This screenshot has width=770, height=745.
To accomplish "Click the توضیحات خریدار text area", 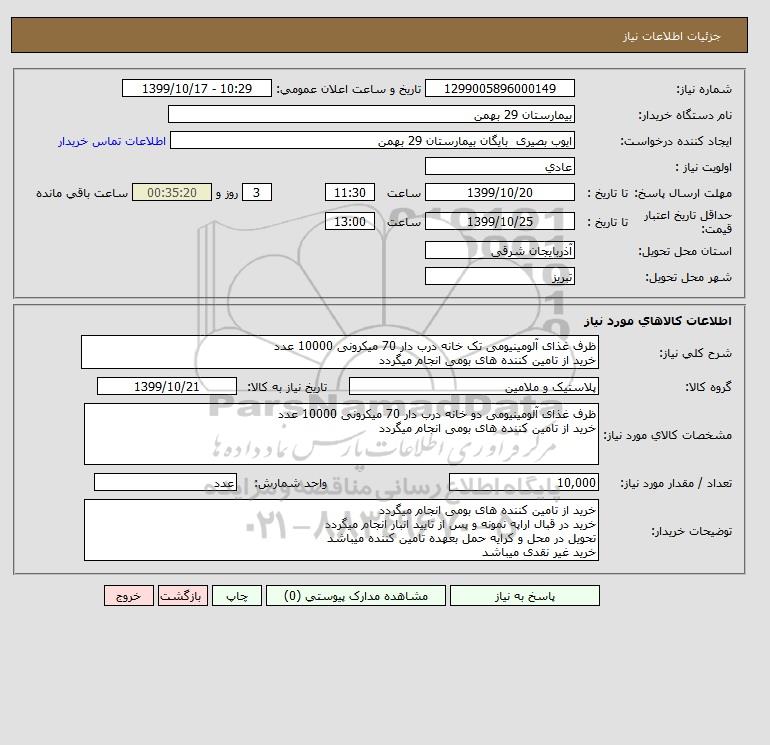I will 341,530.
